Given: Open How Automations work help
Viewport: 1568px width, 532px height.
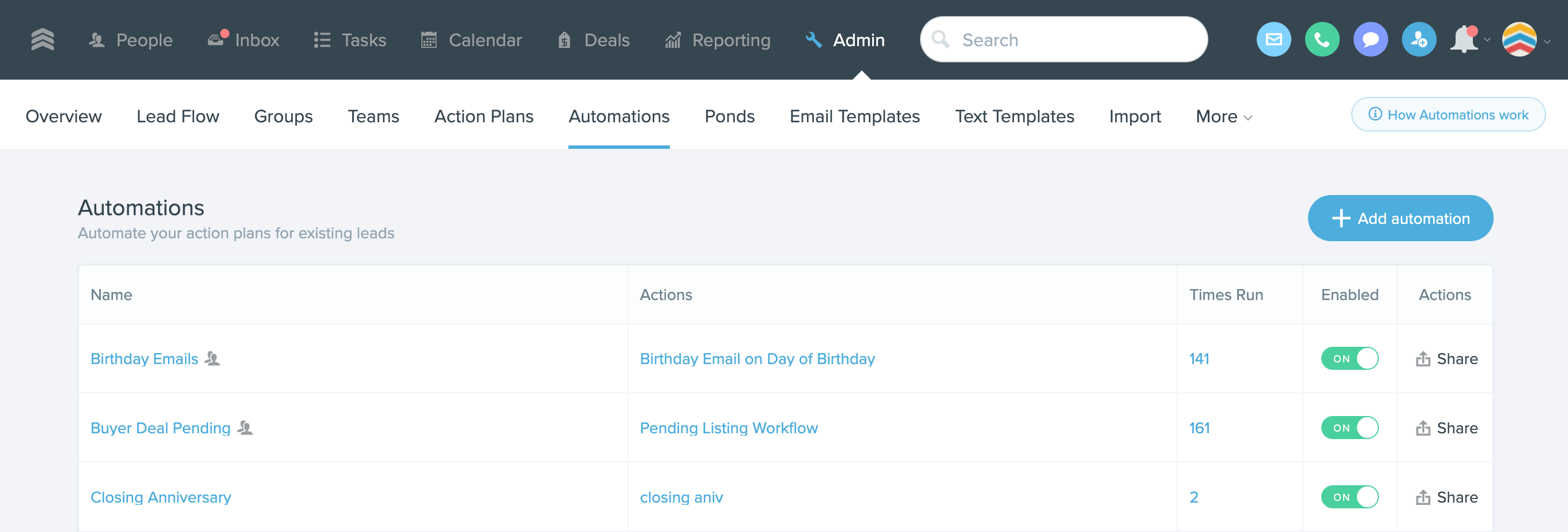Looking at the screenshot, I should point(1448,115).
